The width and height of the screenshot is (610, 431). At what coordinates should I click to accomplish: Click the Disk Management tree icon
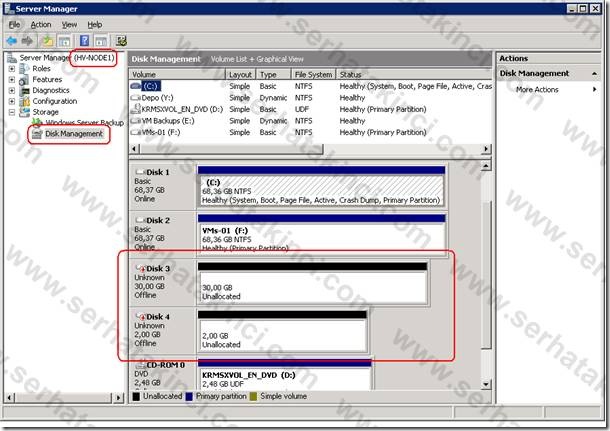coord(37,134)
